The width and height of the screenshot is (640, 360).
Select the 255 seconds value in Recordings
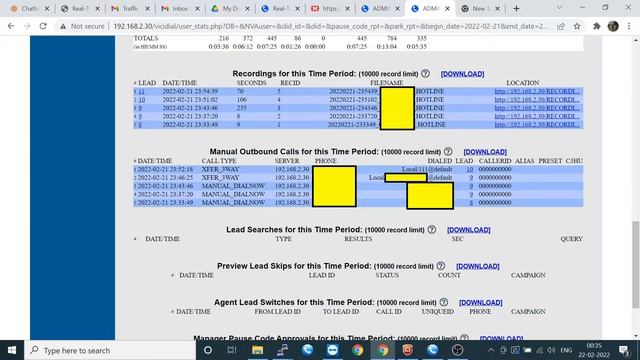click(242, 108)
